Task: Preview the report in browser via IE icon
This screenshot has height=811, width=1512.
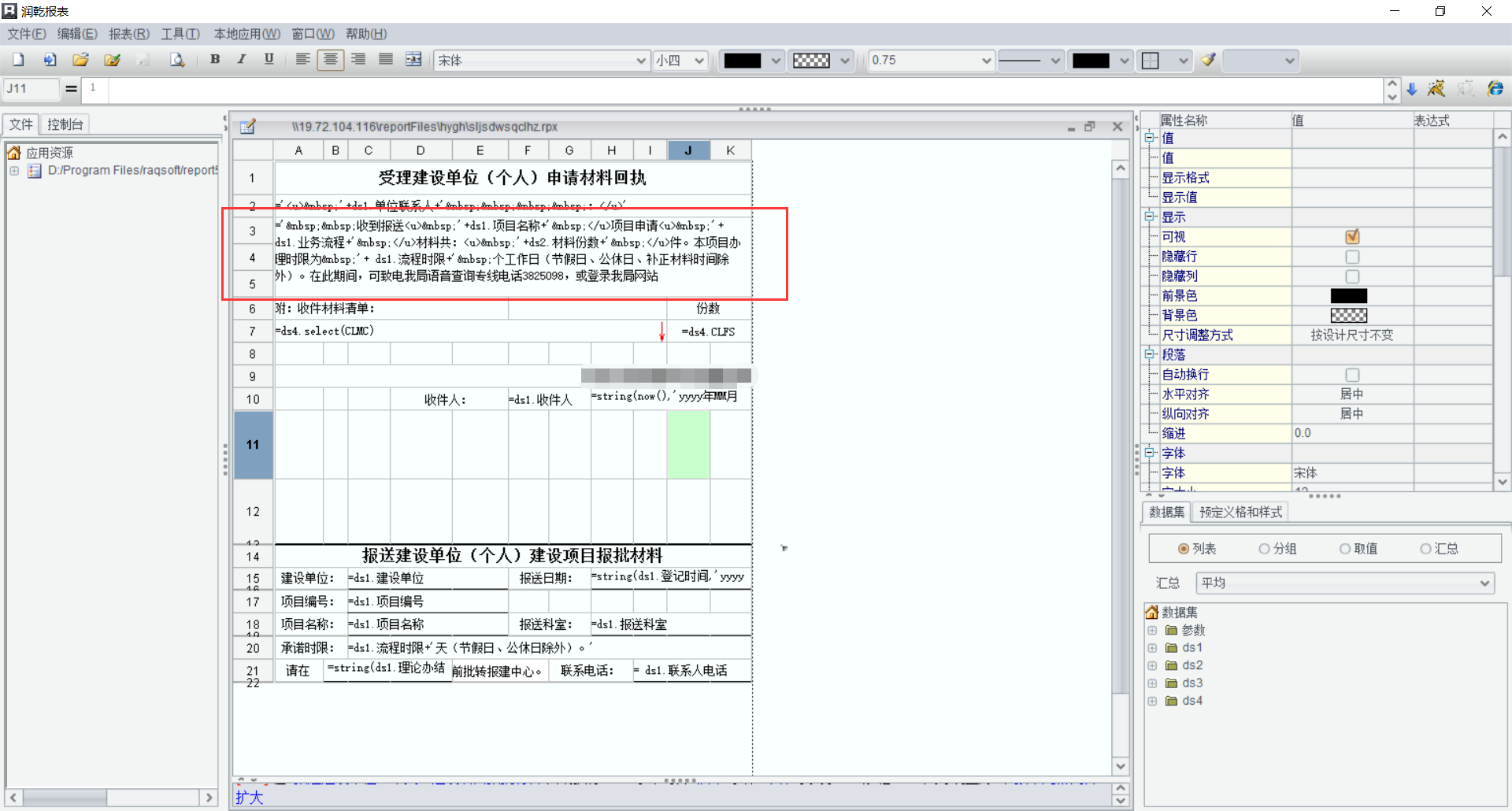Action: click(1495, 89)
